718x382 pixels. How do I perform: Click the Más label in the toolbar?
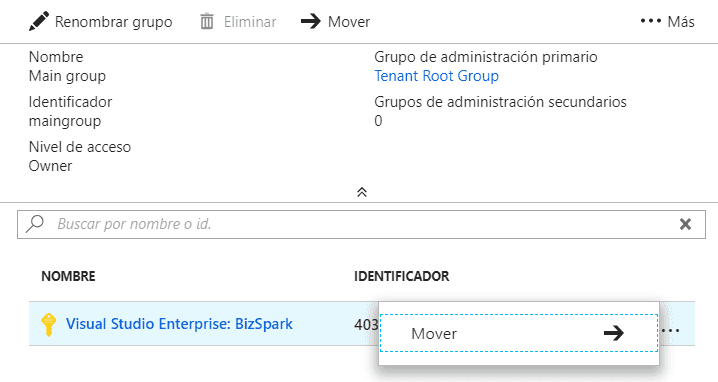[x=681, y=22]
